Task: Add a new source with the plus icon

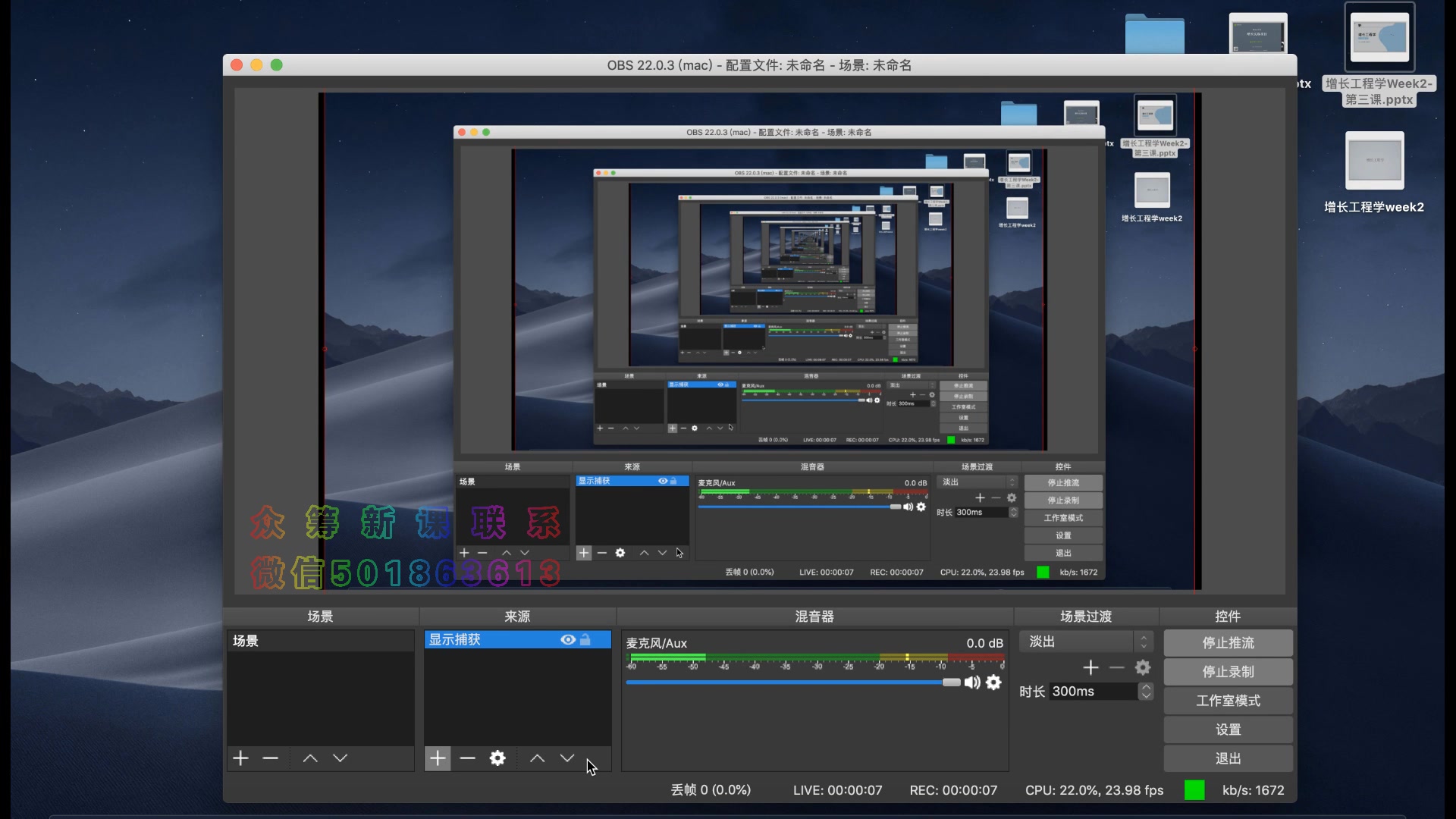Action: tap(438, 758)
